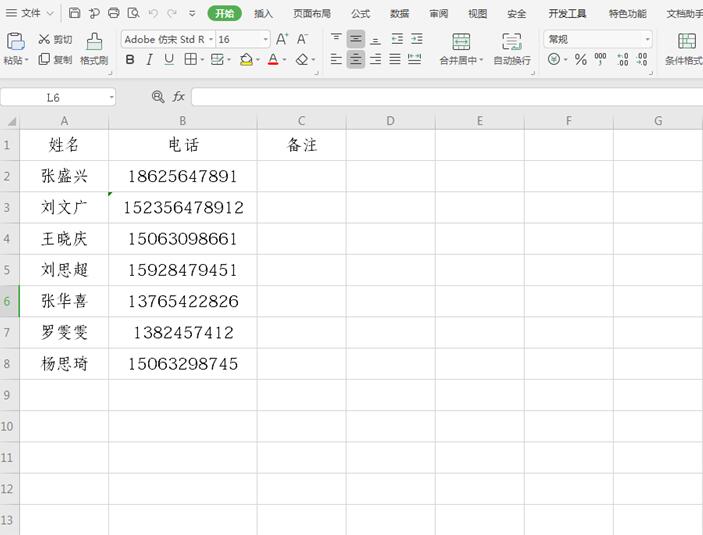Switch to the 公式 tab
Viewport: 703px width, 535px height.
coord(360,13)
